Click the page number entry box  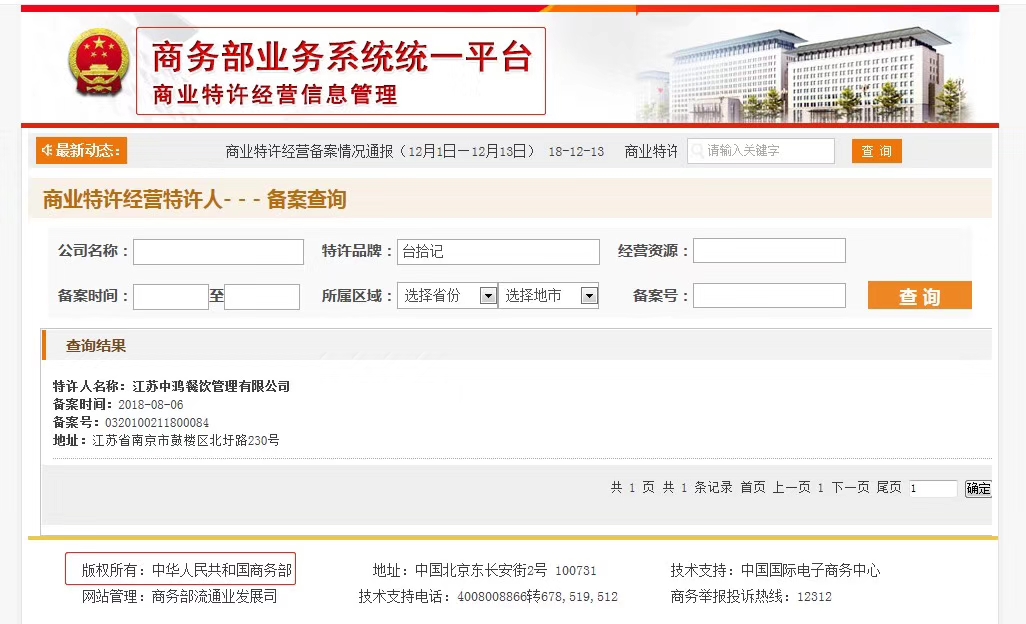coord(933,488)
